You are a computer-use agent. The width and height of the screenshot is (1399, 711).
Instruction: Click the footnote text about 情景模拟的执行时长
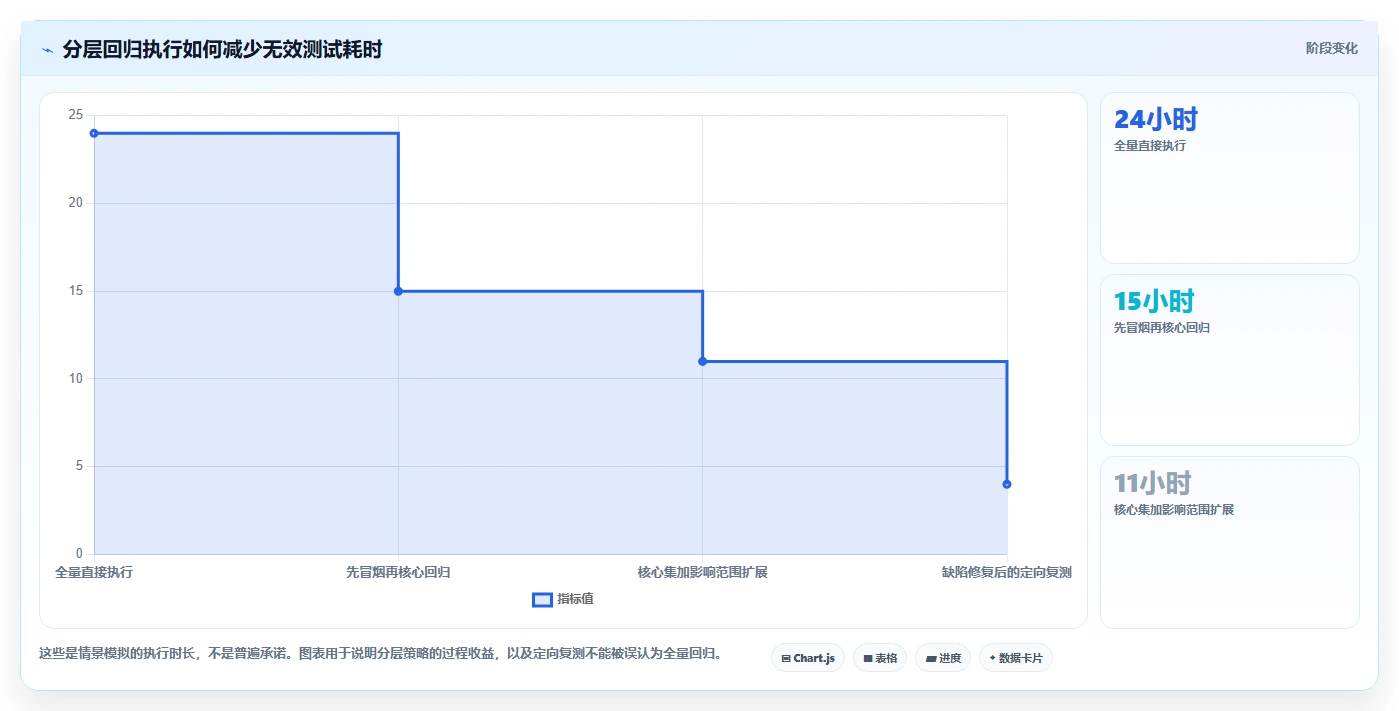tap(380, 654)
